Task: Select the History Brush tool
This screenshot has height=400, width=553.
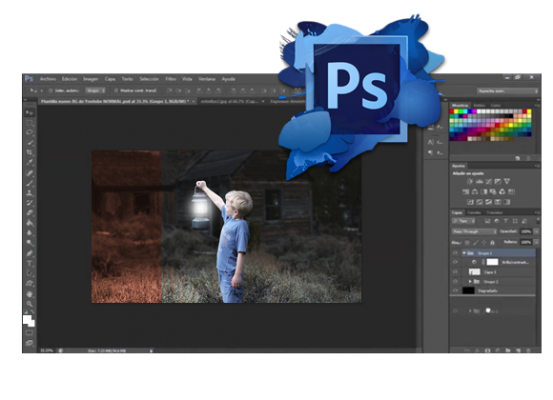Action: [30, 202]
